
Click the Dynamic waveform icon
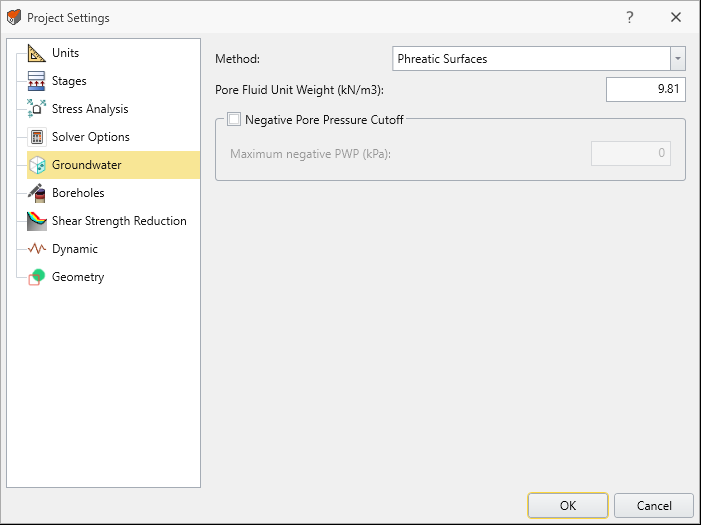37,249
